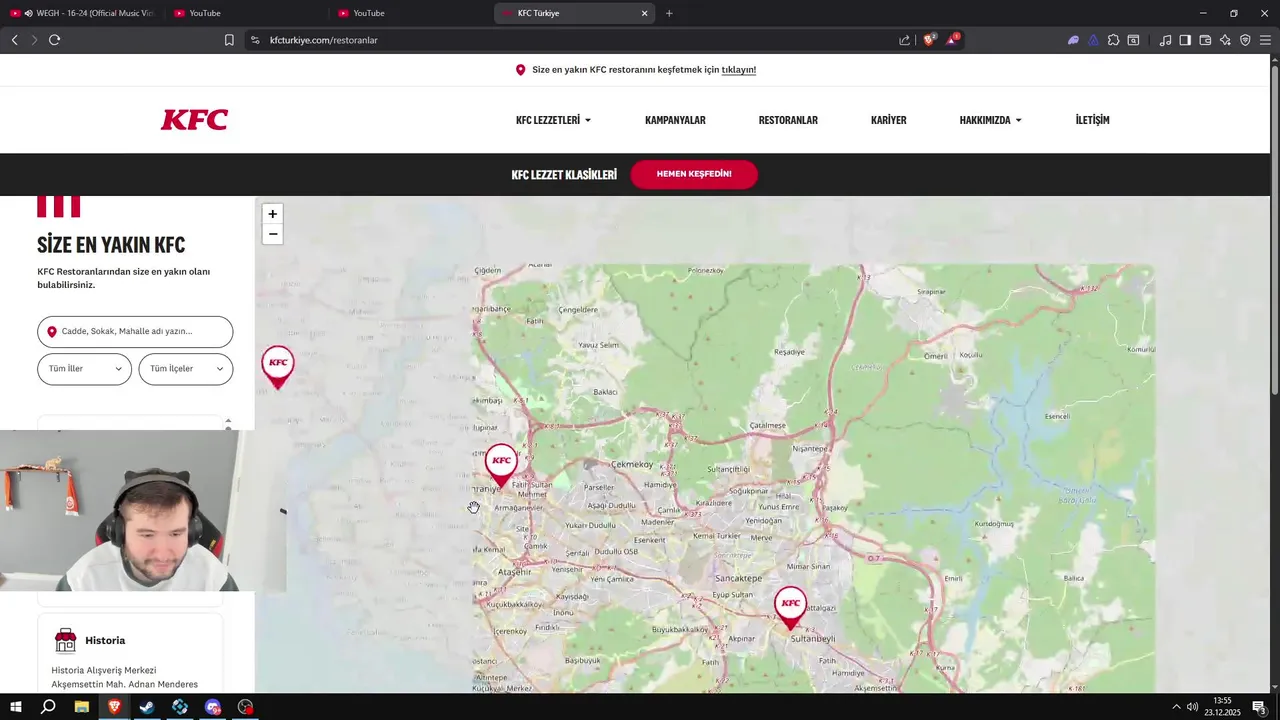Select the KFC map pin near Ümraniye
Image resolution: width=1280 pixels, height=720 pixels.
tap(501, 466)
